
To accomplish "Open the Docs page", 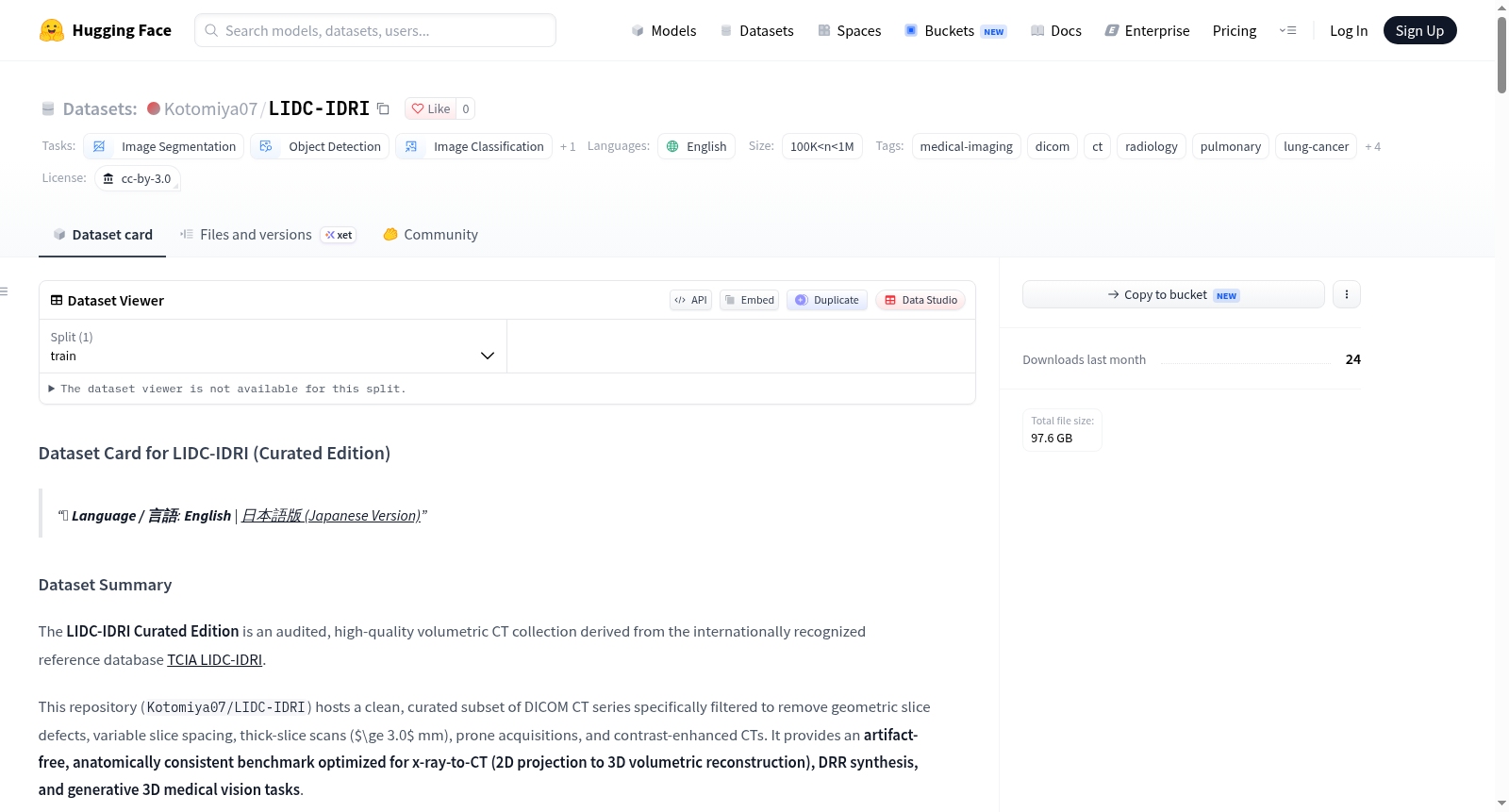I will [x=1055, y=30].
